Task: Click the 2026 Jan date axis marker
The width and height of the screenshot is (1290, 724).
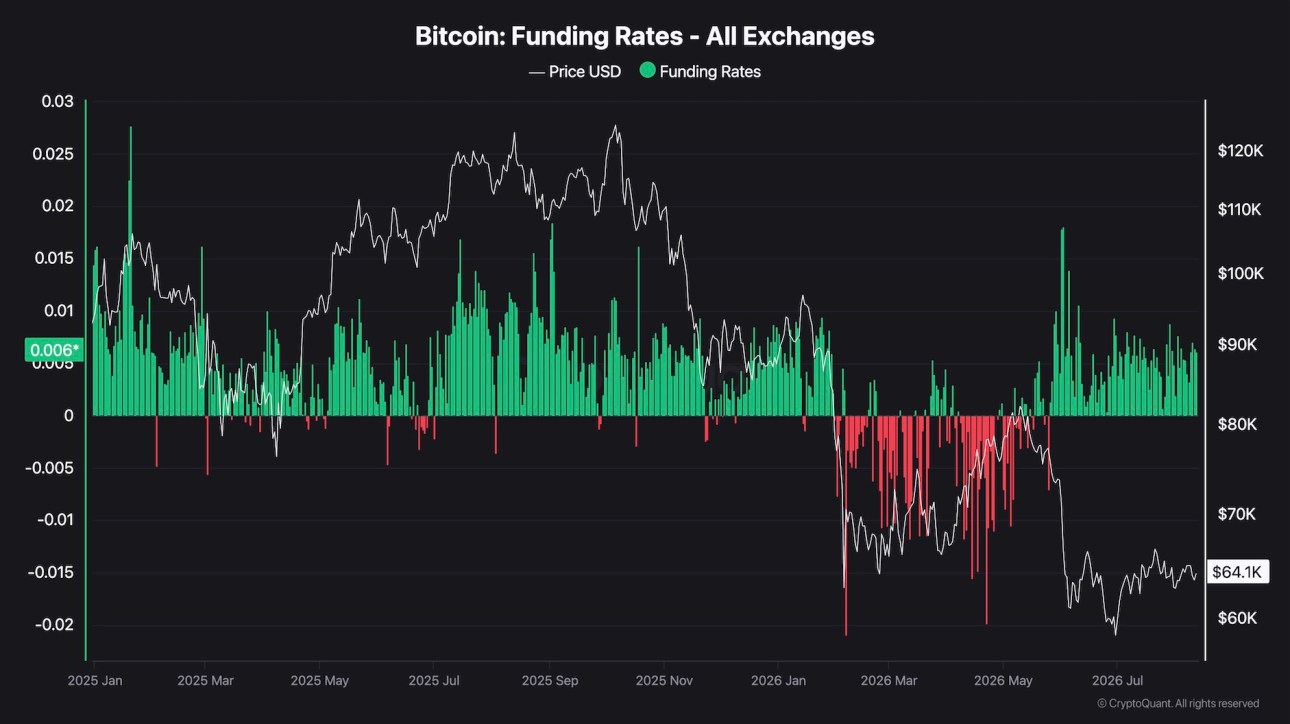Action: pos(778,680)
